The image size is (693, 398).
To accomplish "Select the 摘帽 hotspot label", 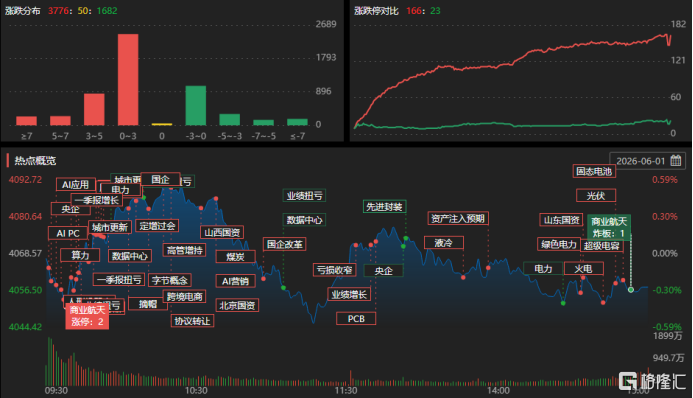I will point(148,304).
